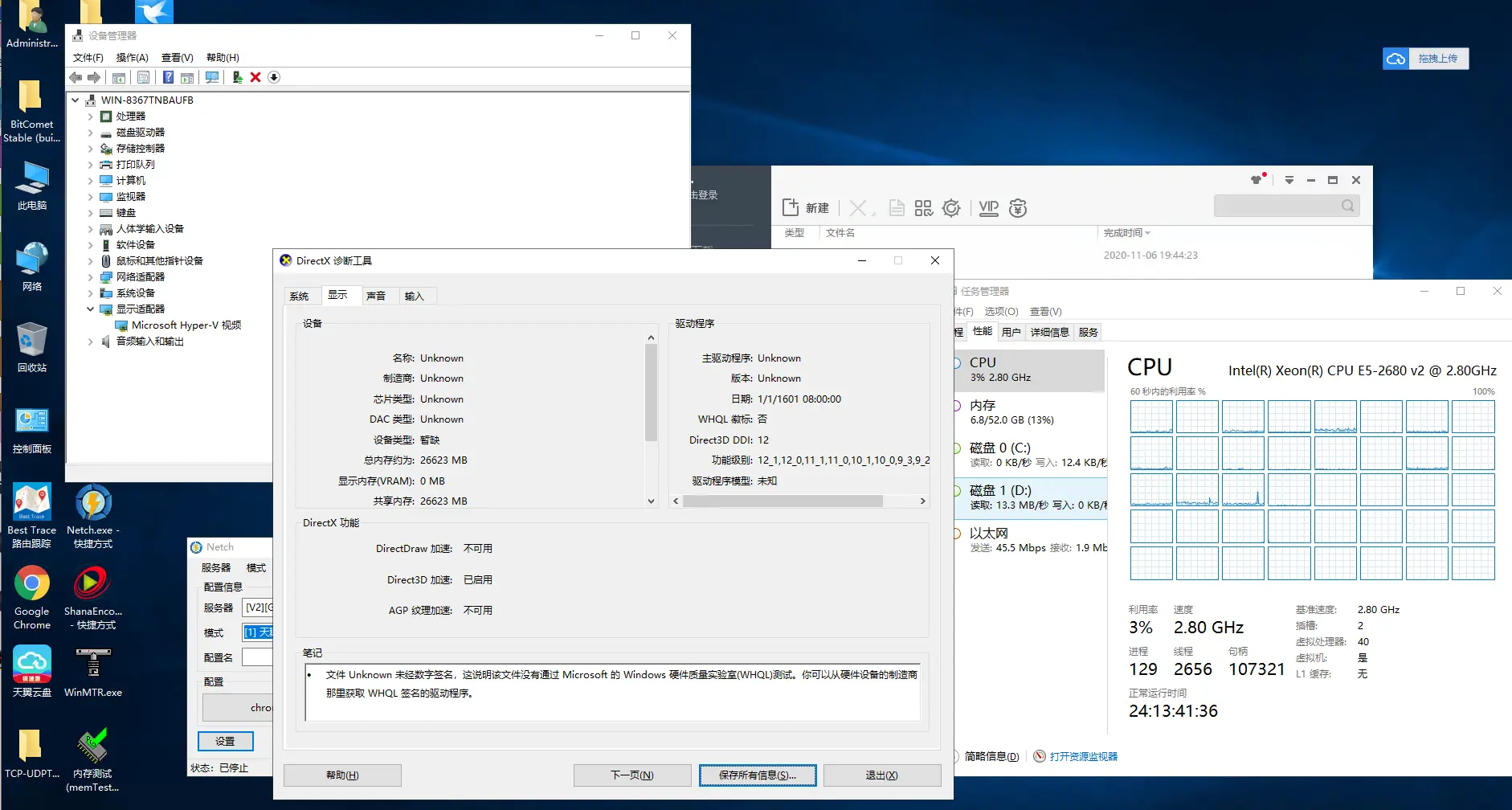1512x810 pixels.
Task: Click the show/hide console tree toolbar icon
Action: [x=119, y=77]
